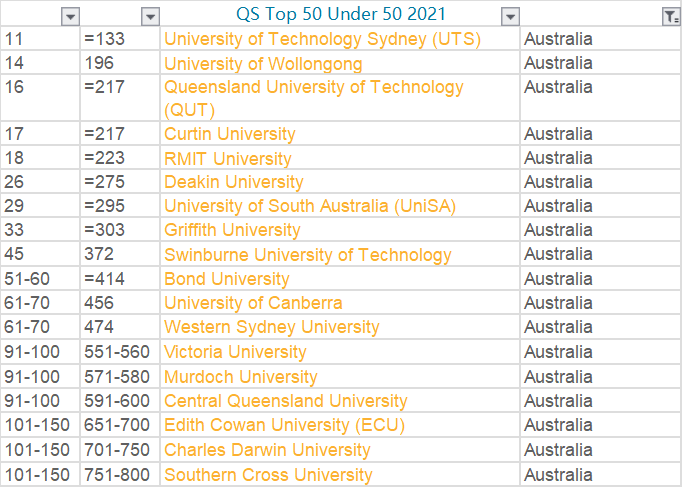Select the cell containing rank 372
The width and height of the screenshot is (682, 487).
pos(119,255)
